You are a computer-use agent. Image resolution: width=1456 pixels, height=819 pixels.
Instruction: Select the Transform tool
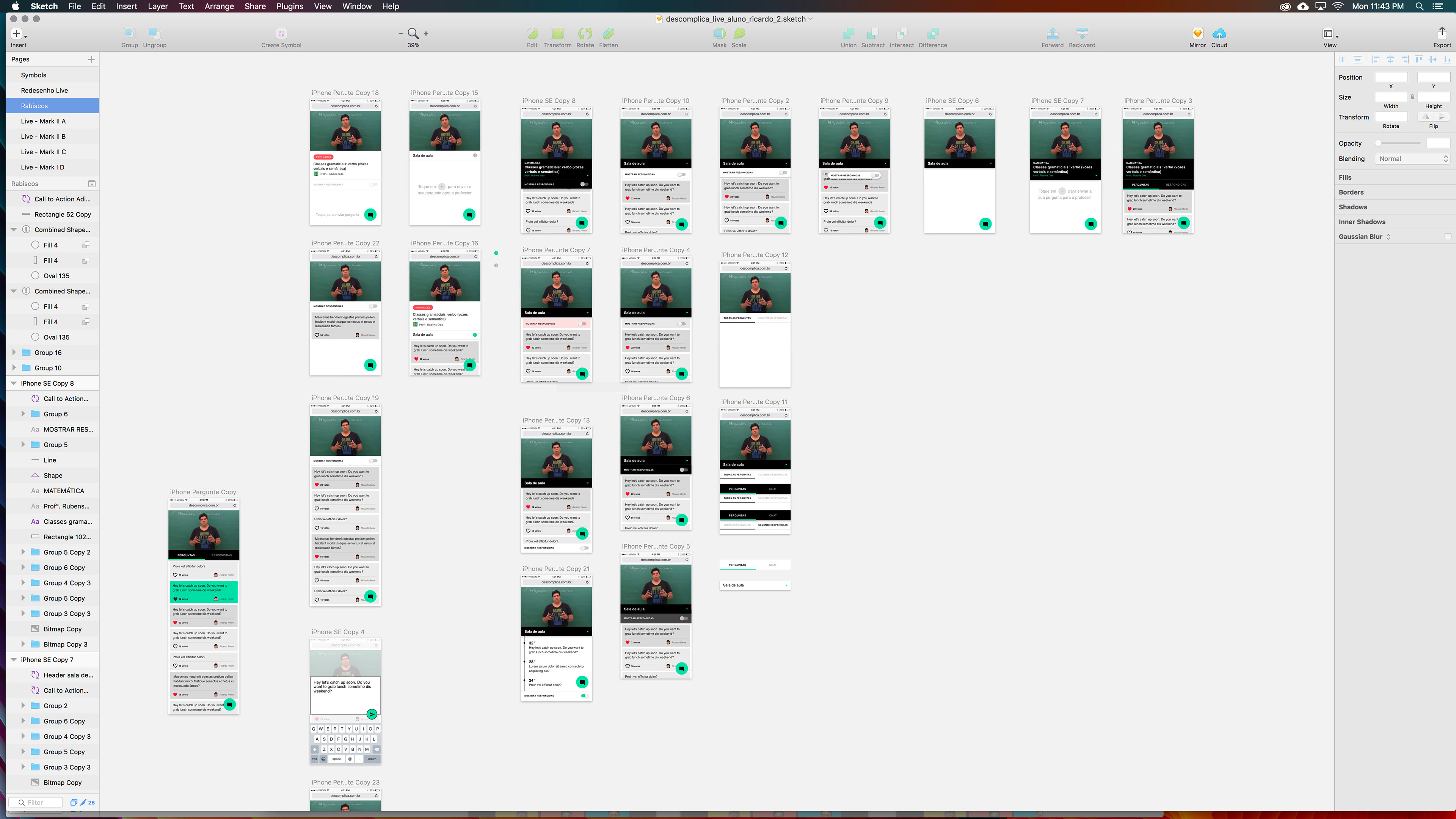point(557,33)
